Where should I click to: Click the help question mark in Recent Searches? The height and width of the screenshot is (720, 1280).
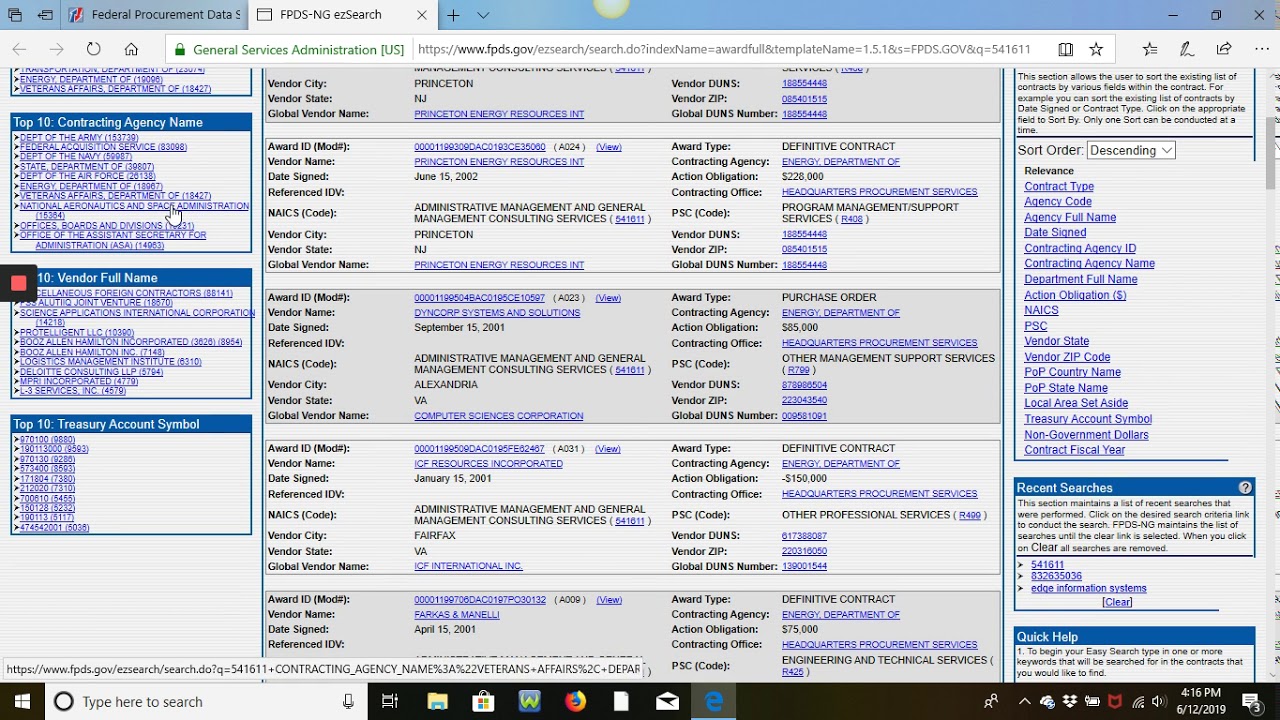[1245, 488]
